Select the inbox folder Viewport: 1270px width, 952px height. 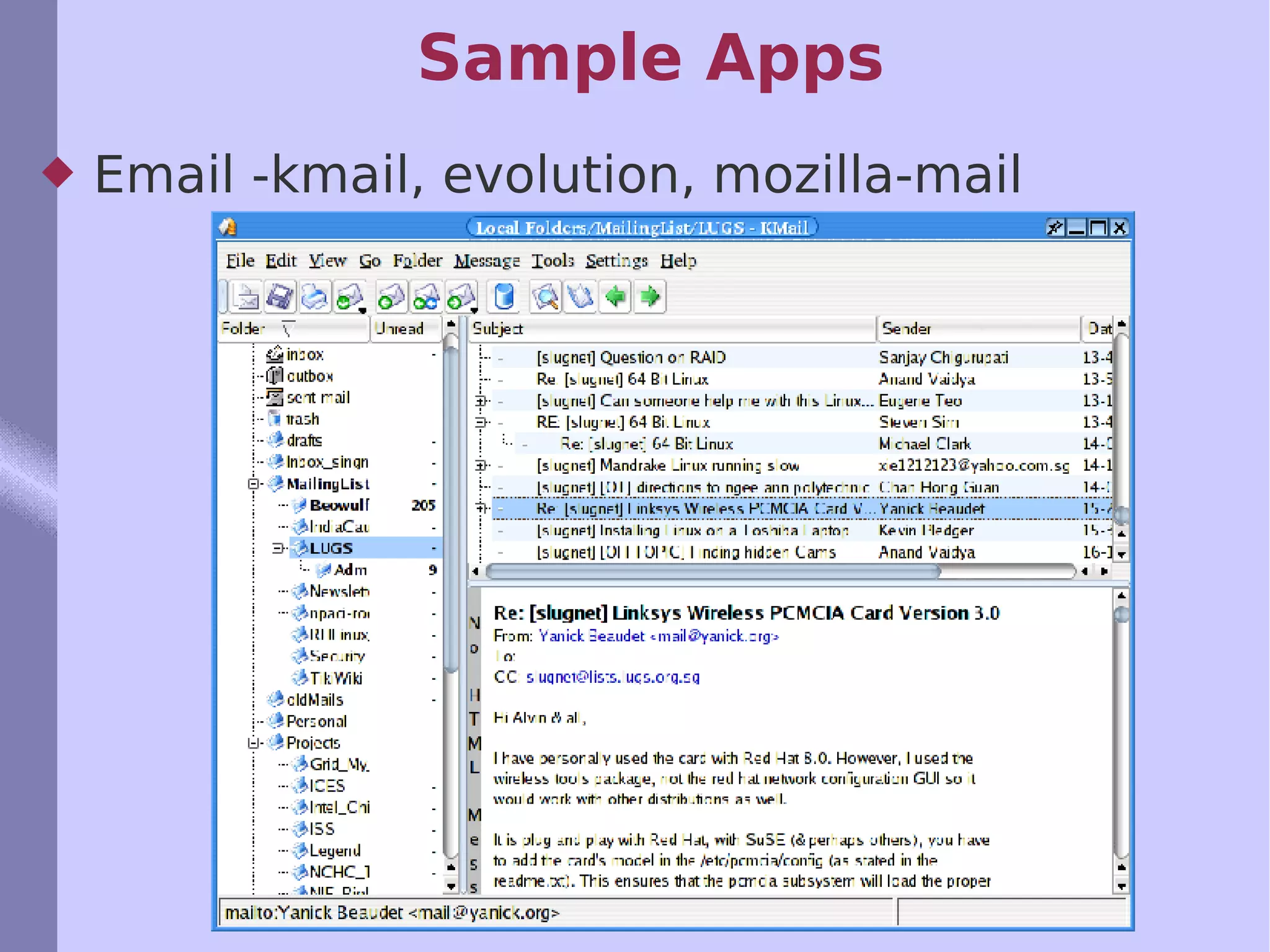pos(304,354)
